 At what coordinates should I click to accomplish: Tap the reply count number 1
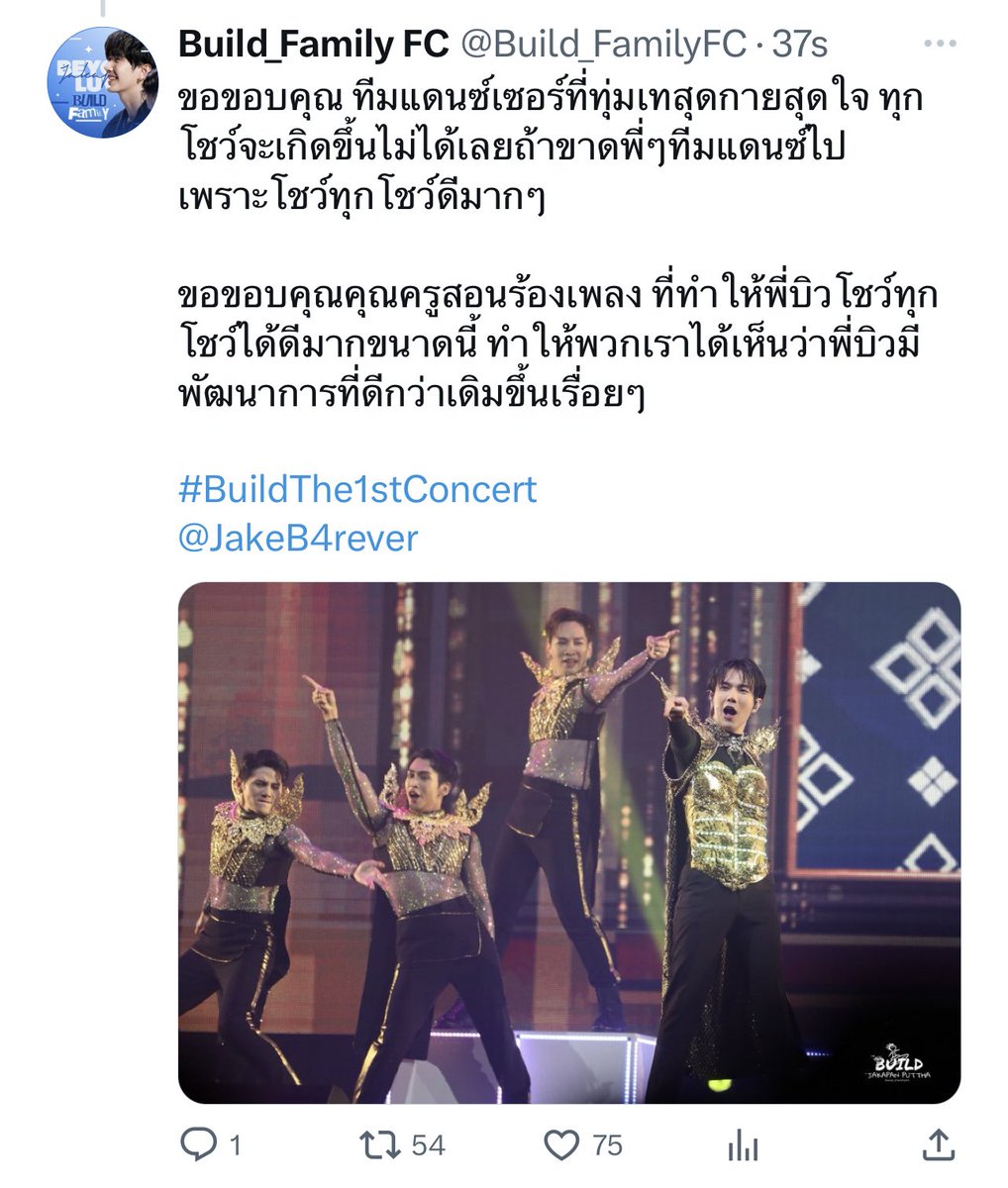(x=235, y=1146)
